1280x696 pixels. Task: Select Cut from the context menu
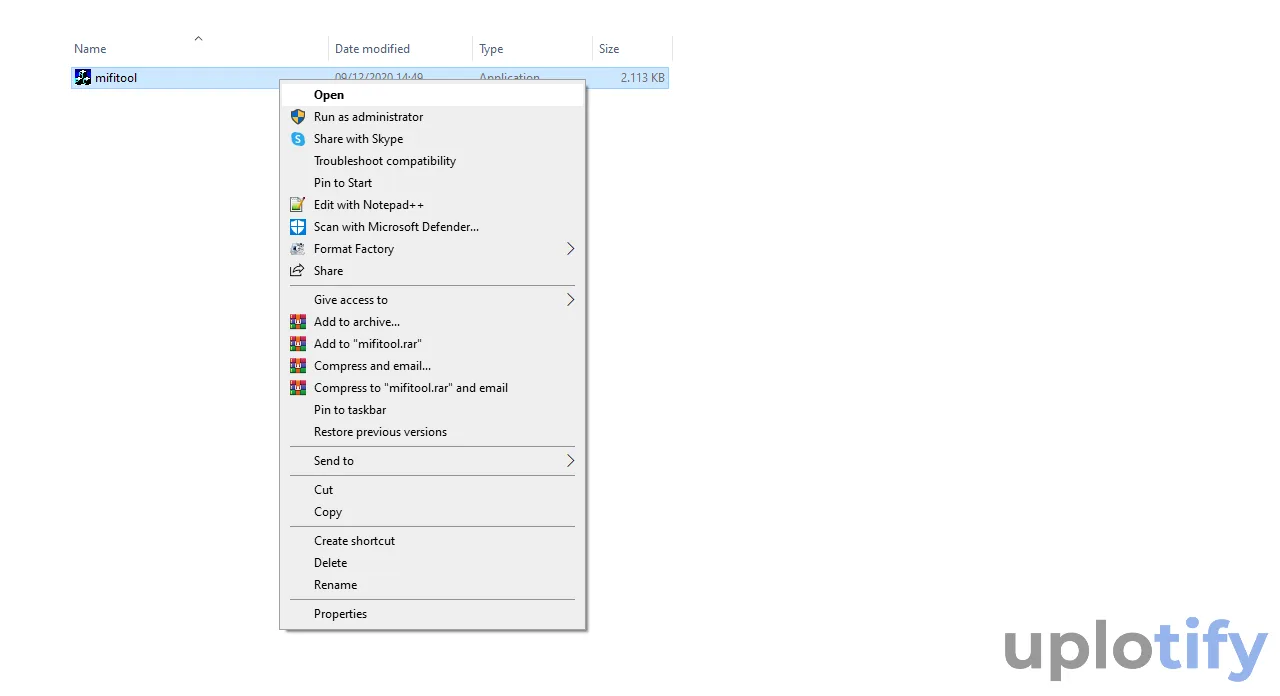pos(432,490)
